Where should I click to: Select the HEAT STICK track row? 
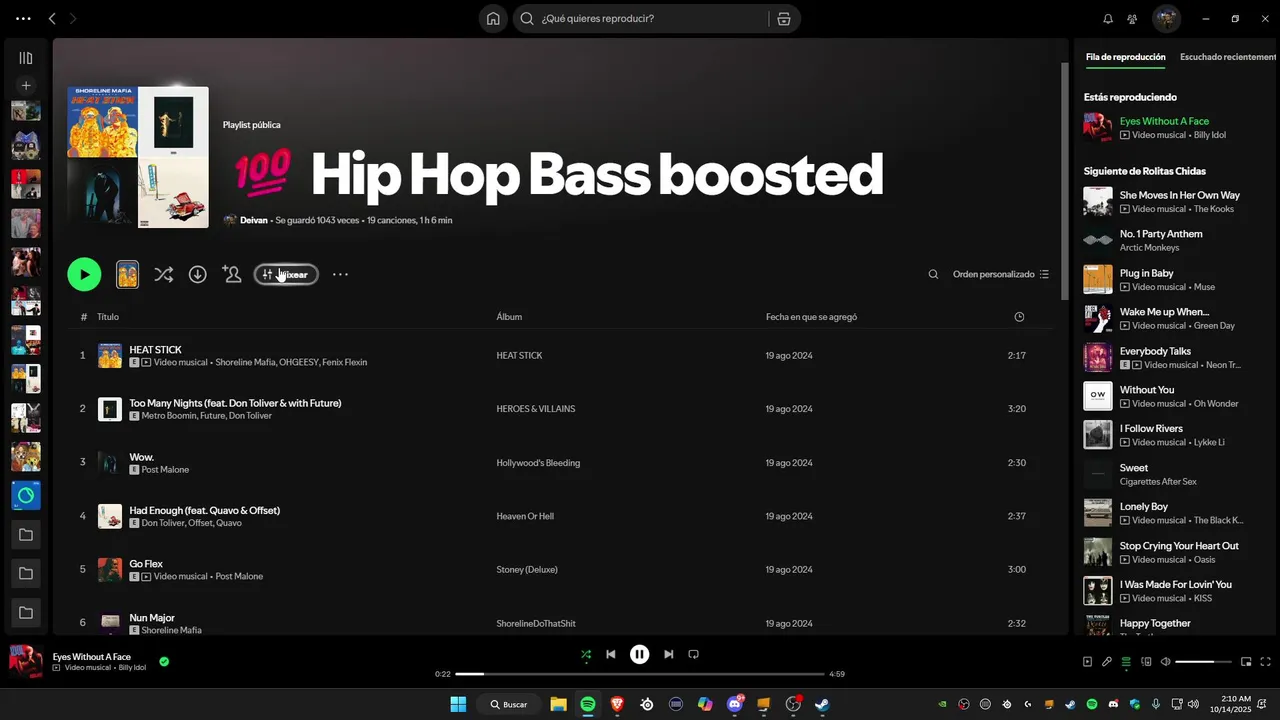(x=561, y=356)
